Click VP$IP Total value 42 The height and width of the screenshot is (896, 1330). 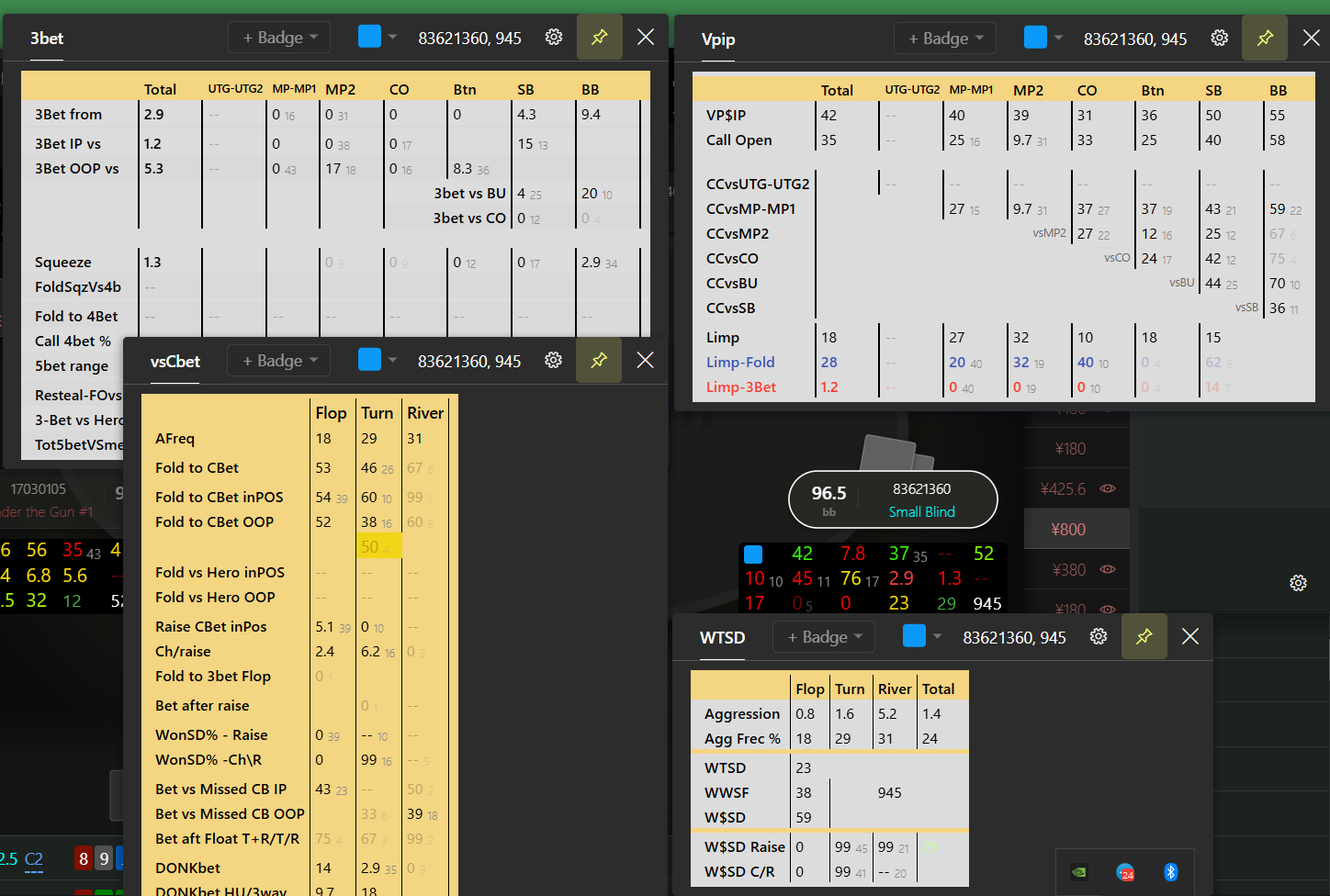(x=829, y=115)
